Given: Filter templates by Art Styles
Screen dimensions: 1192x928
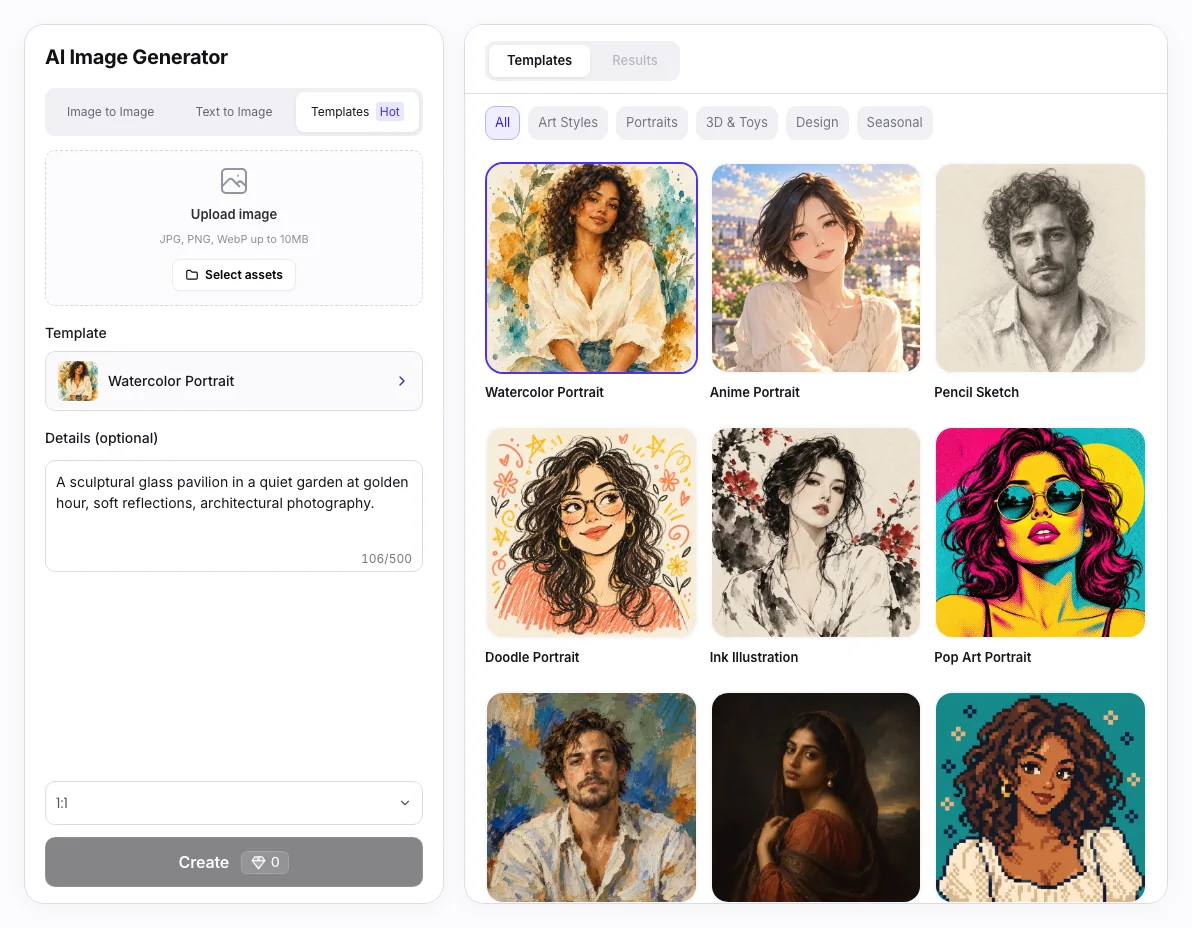Looking at the screenshot, I should [x=568, y=122].
